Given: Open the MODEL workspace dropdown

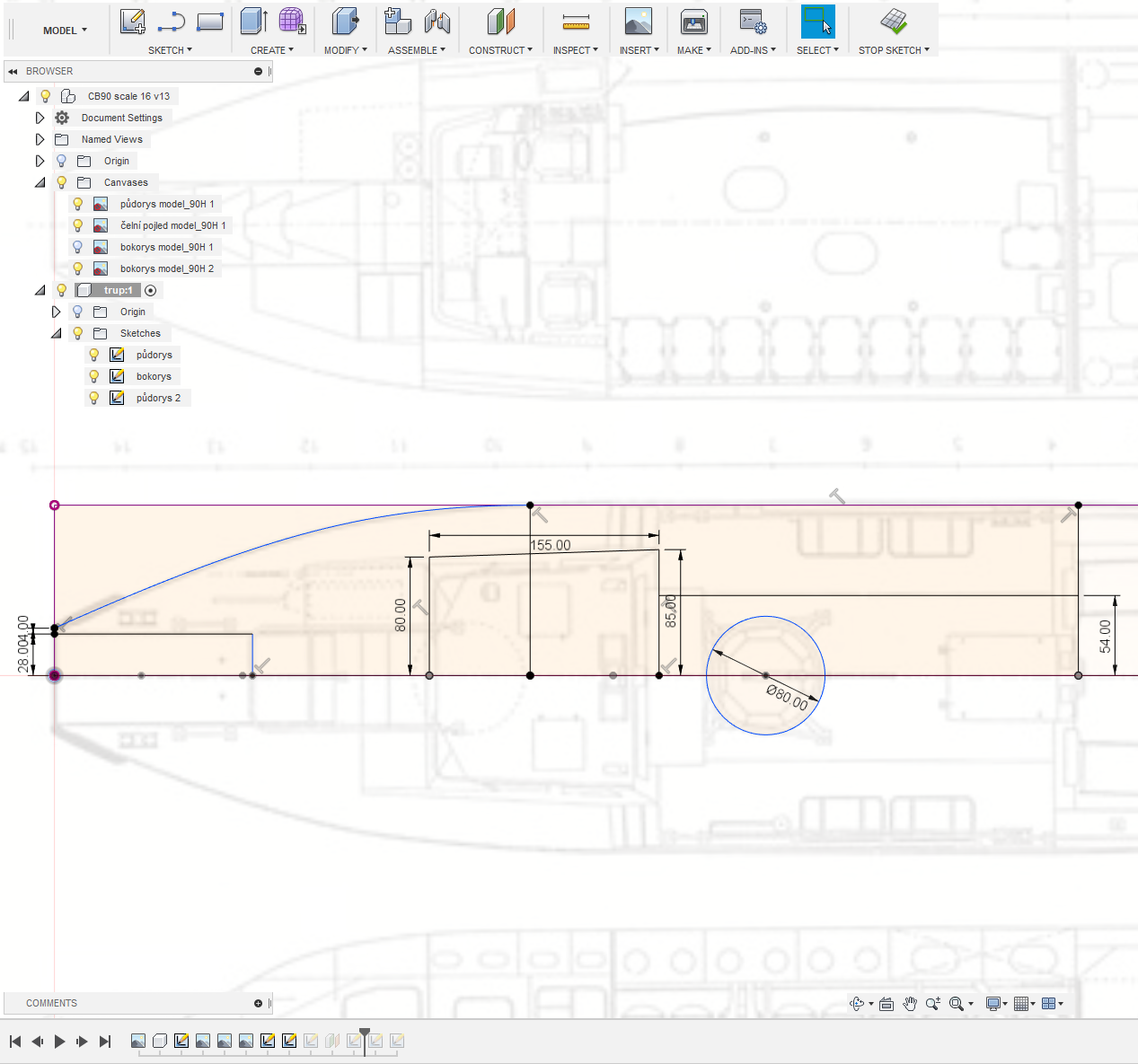Looking at the screenshot, I should pos(65,31).
